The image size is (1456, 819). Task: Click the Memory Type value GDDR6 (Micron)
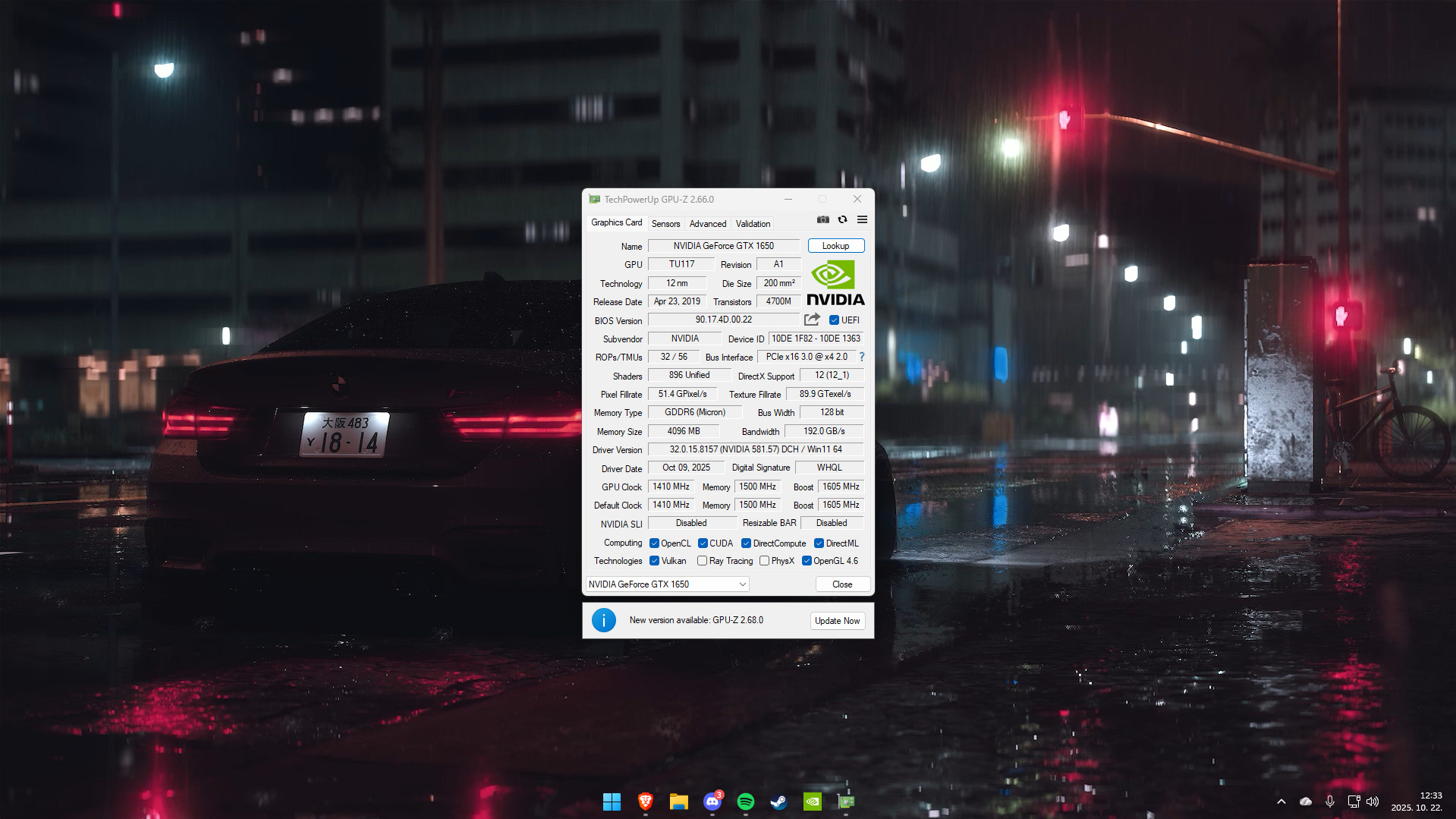(695, 412)
